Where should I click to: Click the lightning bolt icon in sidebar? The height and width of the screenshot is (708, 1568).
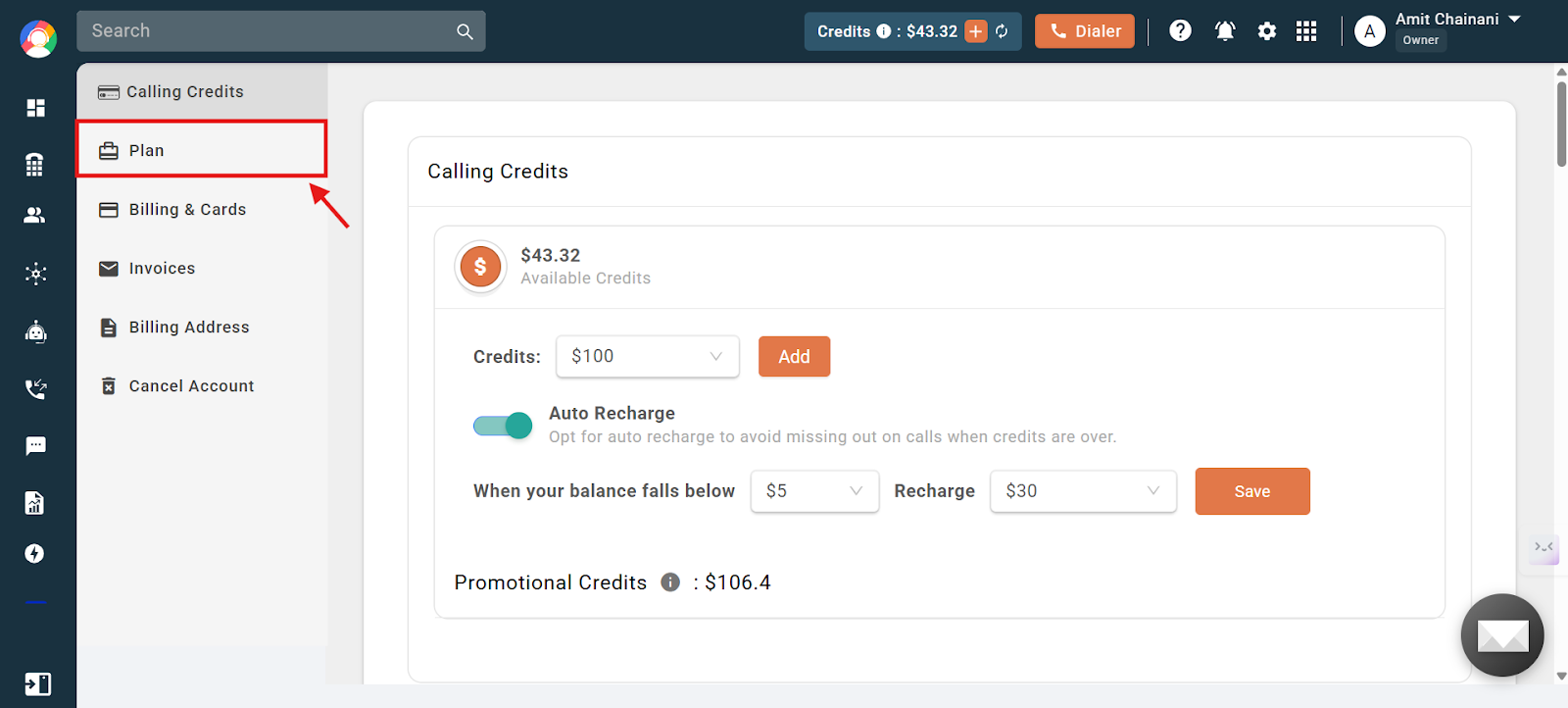pyautogui.click(x=35, y=554)
